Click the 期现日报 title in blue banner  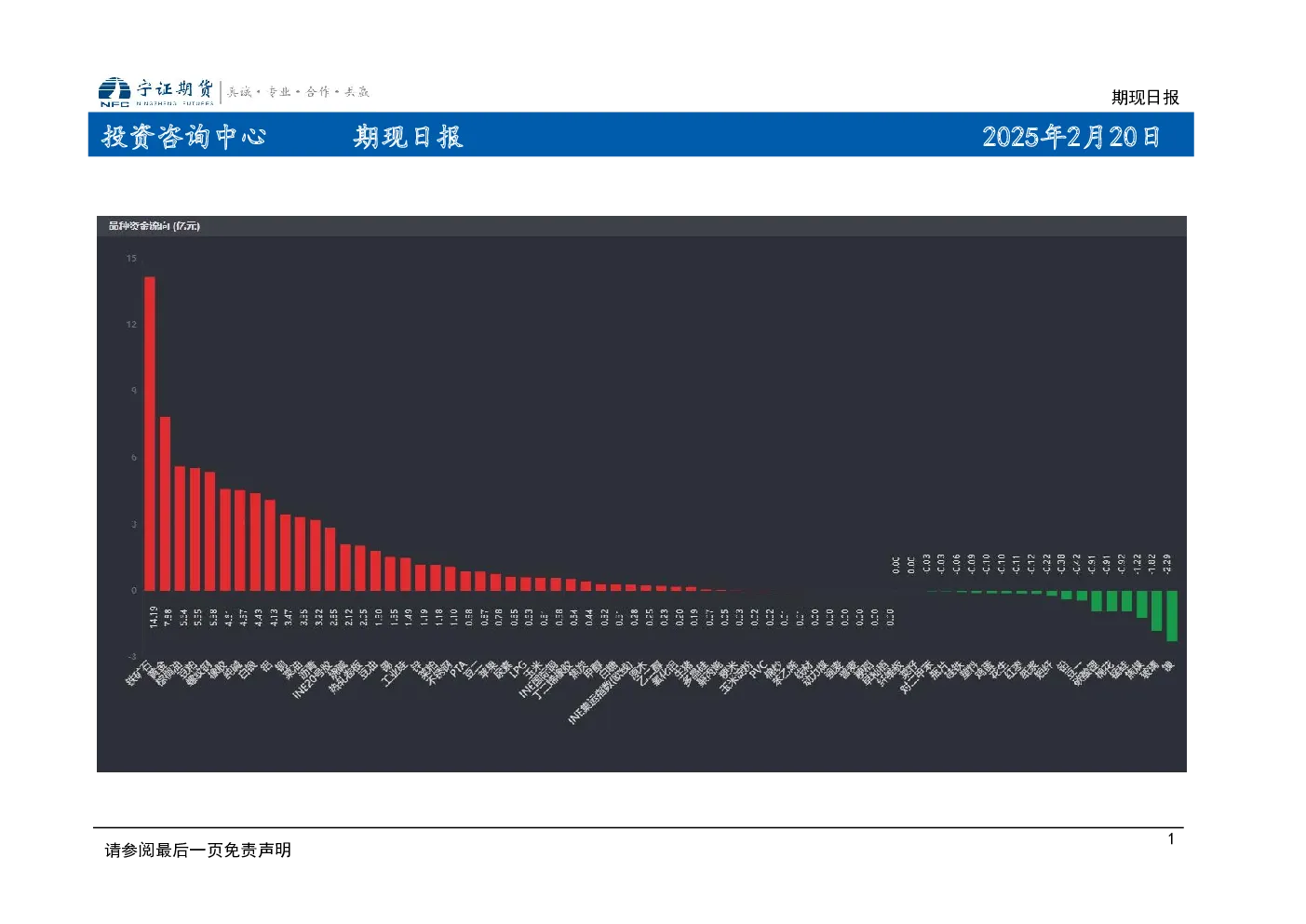(408, 137)
